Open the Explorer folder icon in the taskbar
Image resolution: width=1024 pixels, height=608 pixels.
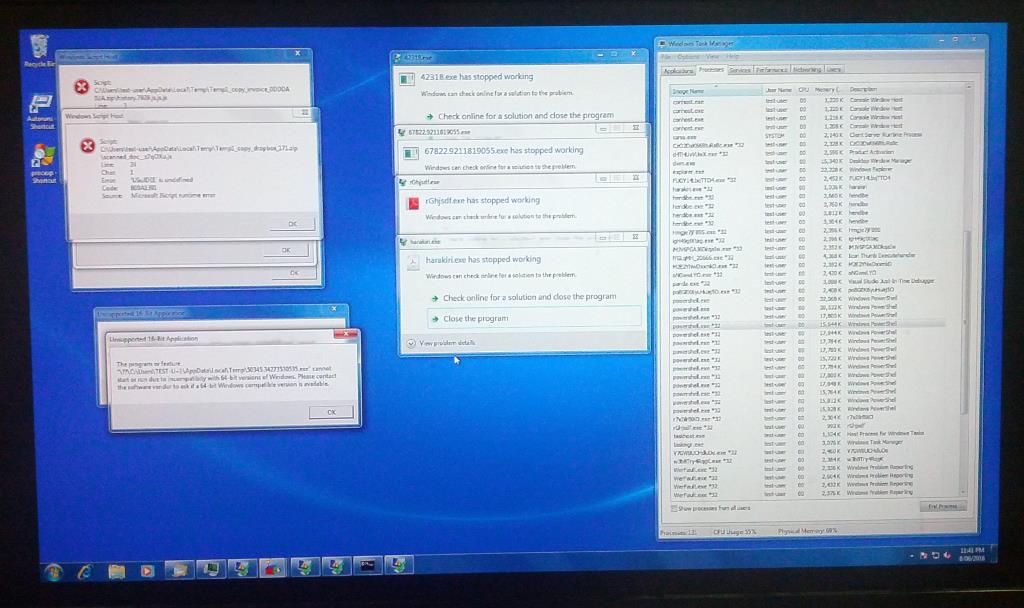click(116, 571)
